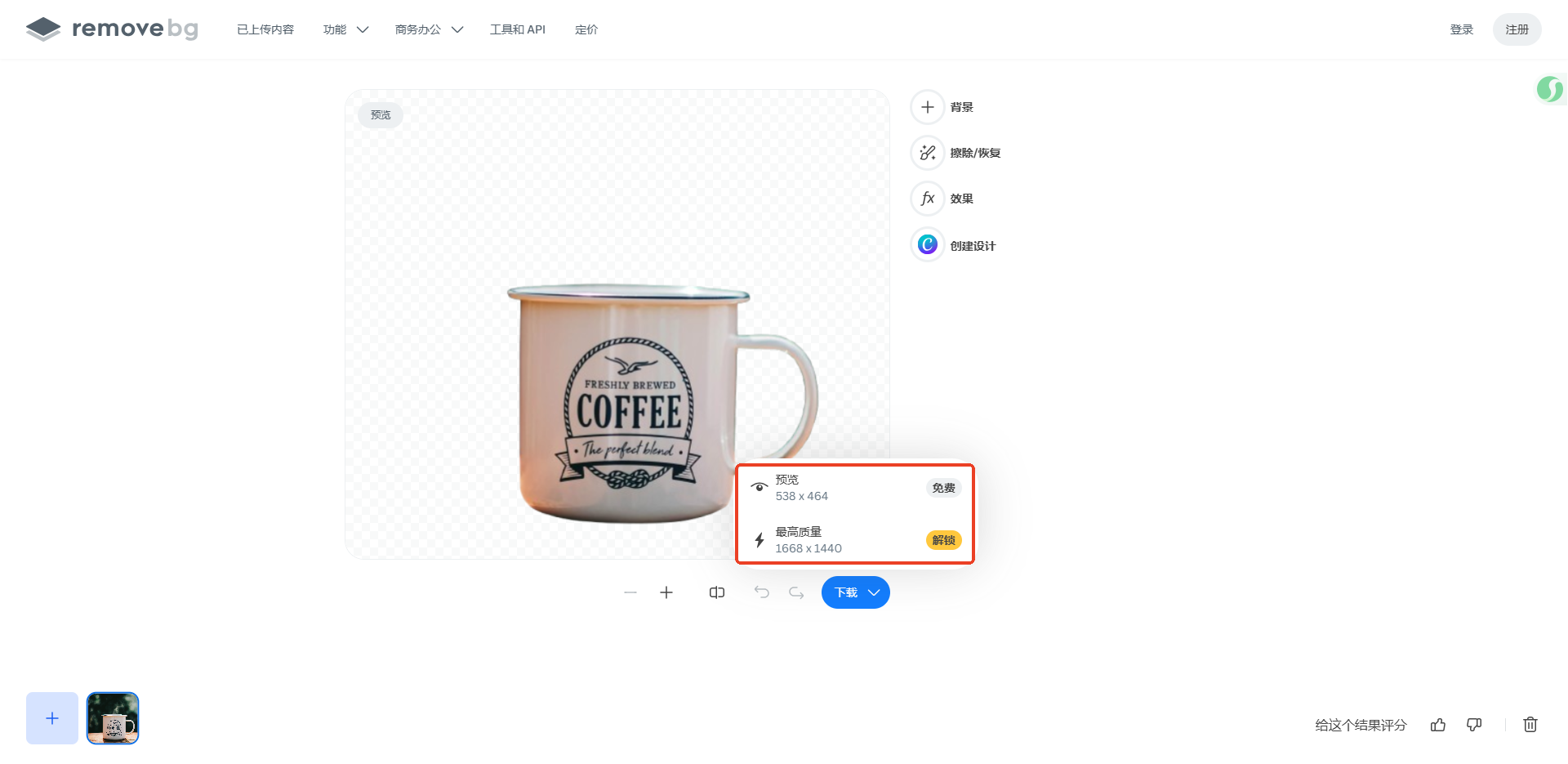This screenshot has height=764, width=1568.
Task: Click the 给这个结果评分 text
Action: [x=1361, y=725]
